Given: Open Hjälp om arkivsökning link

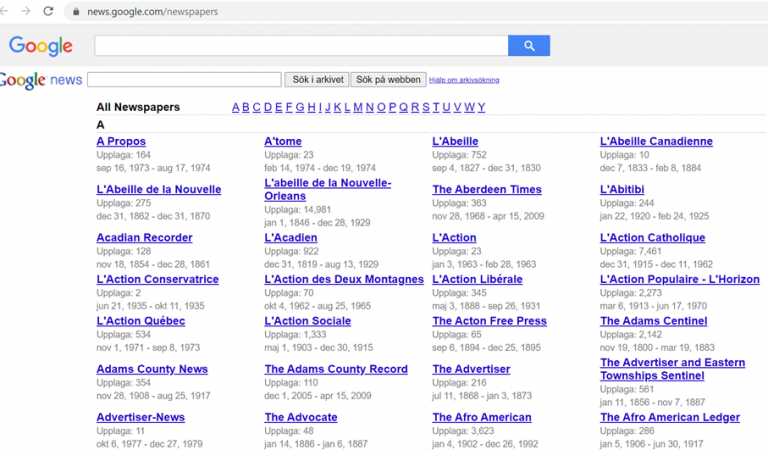Looking at the screenshot, I should point(464,80).
